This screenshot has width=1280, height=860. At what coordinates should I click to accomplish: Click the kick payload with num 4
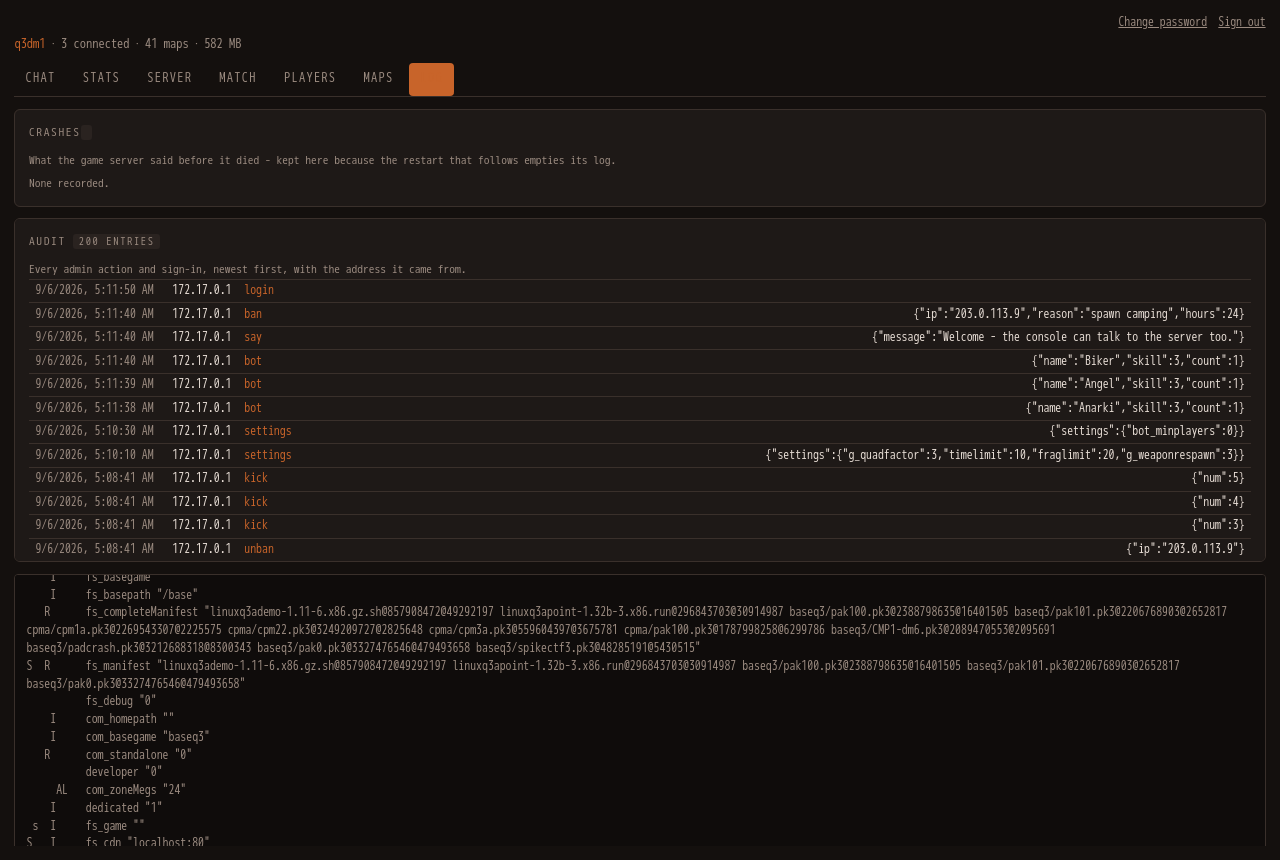pos(1218,502)
